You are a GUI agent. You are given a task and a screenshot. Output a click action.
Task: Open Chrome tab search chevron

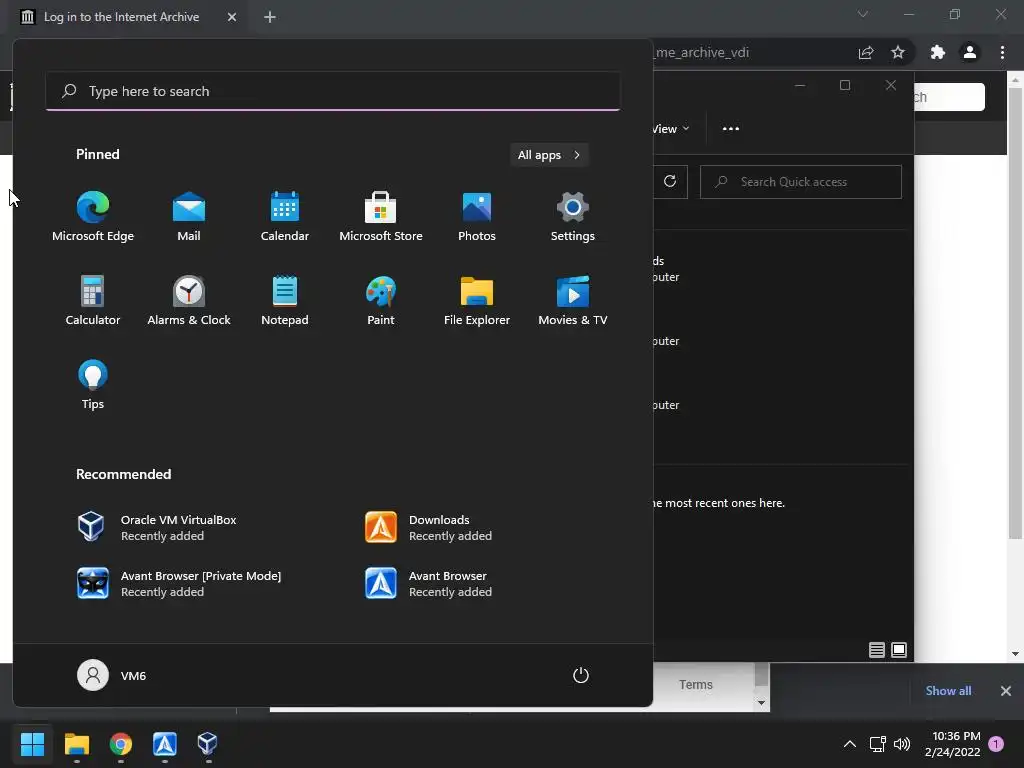(863, 14)
